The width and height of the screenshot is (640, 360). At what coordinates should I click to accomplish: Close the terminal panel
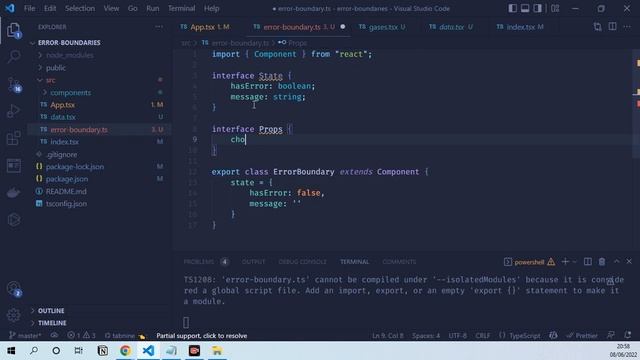click(x=629, y=262)
